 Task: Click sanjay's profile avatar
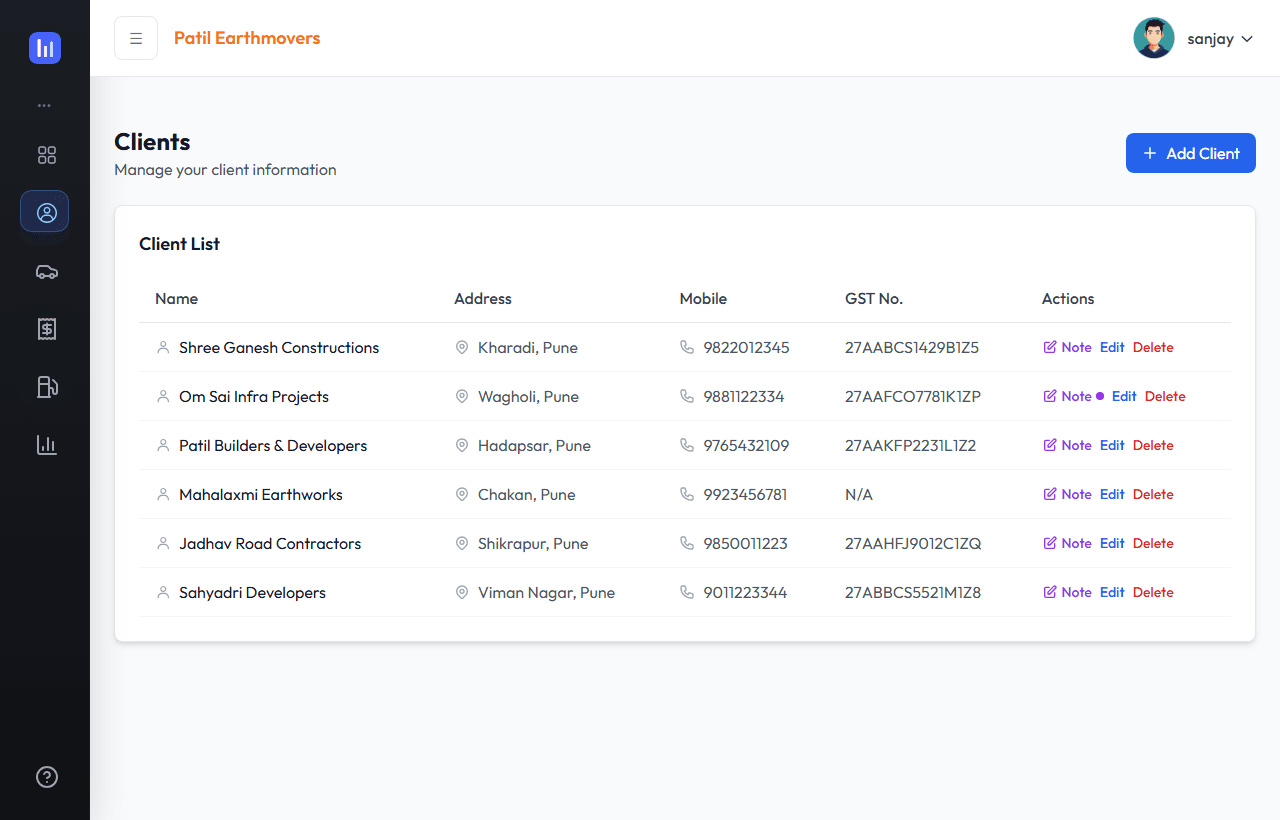tap(1154, 38)
